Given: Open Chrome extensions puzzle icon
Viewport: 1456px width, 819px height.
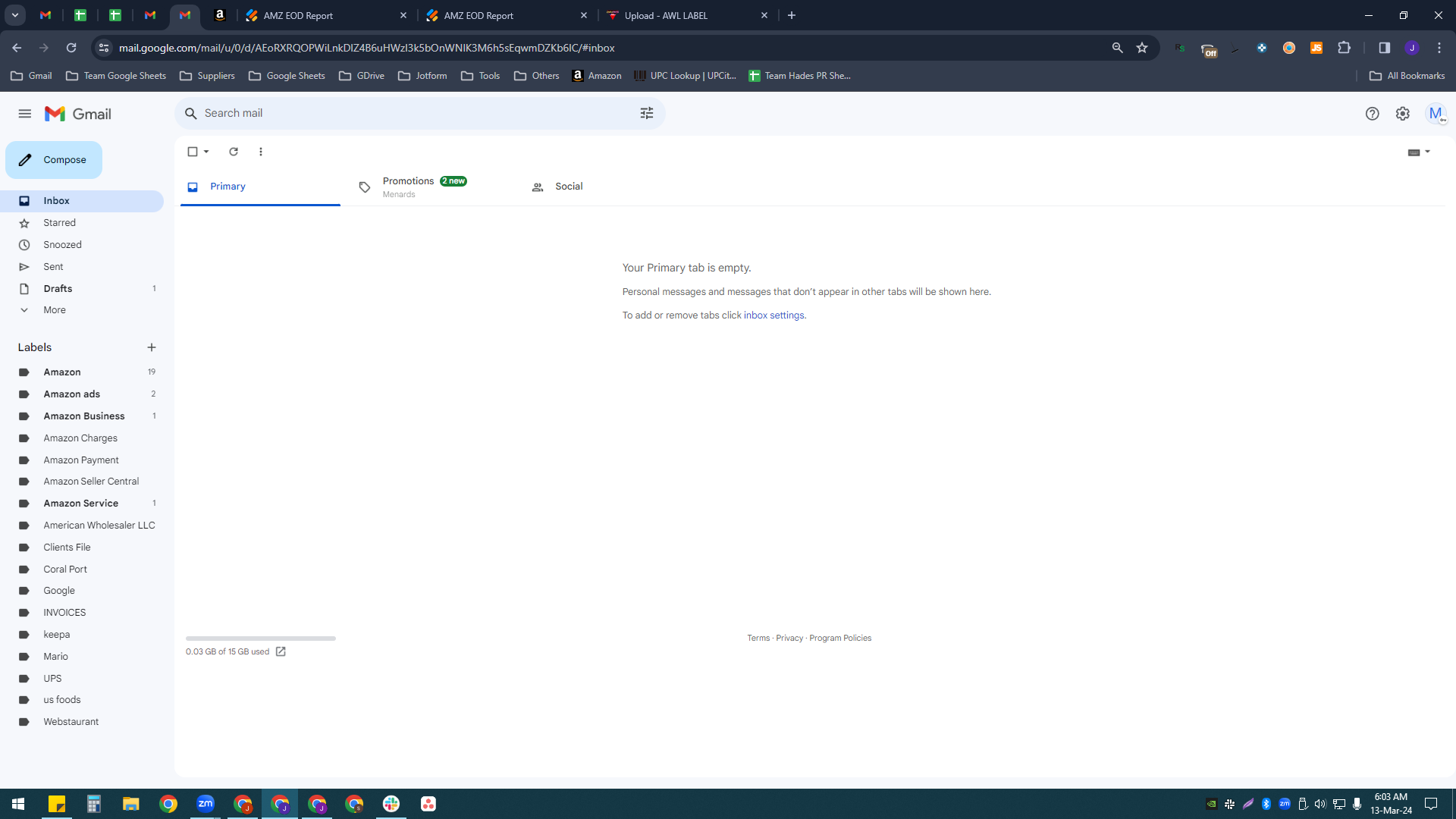Looking at the screenshot, I should (1344, 48).
